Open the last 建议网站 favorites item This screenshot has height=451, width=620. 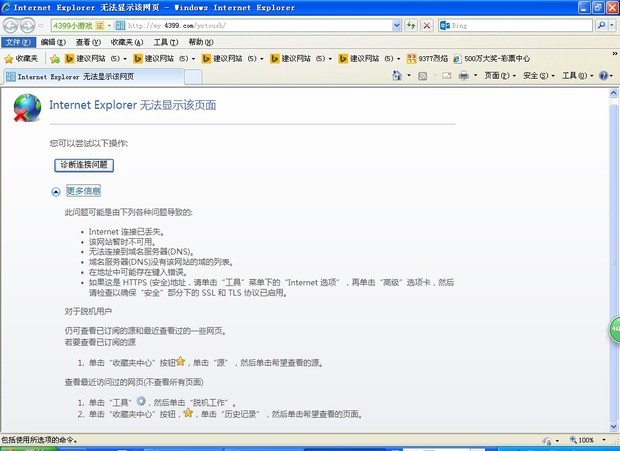click(369, 59)
